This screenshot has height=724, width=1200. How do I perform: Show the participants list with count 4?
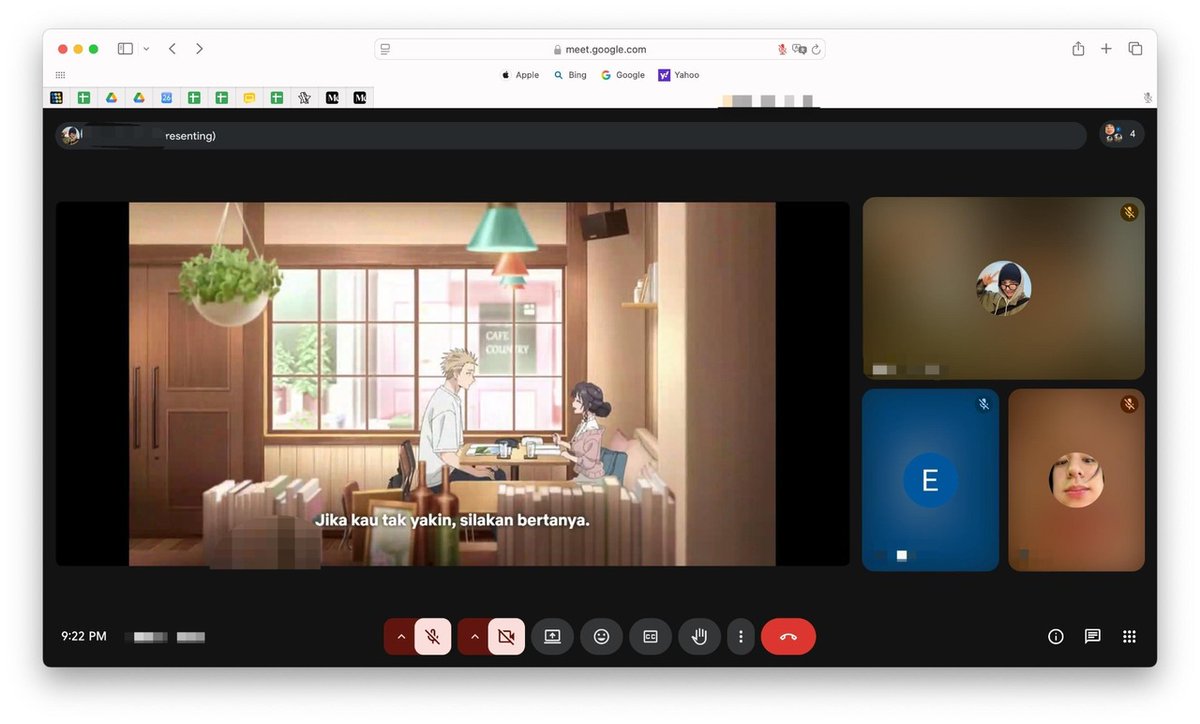(1121, 134)
